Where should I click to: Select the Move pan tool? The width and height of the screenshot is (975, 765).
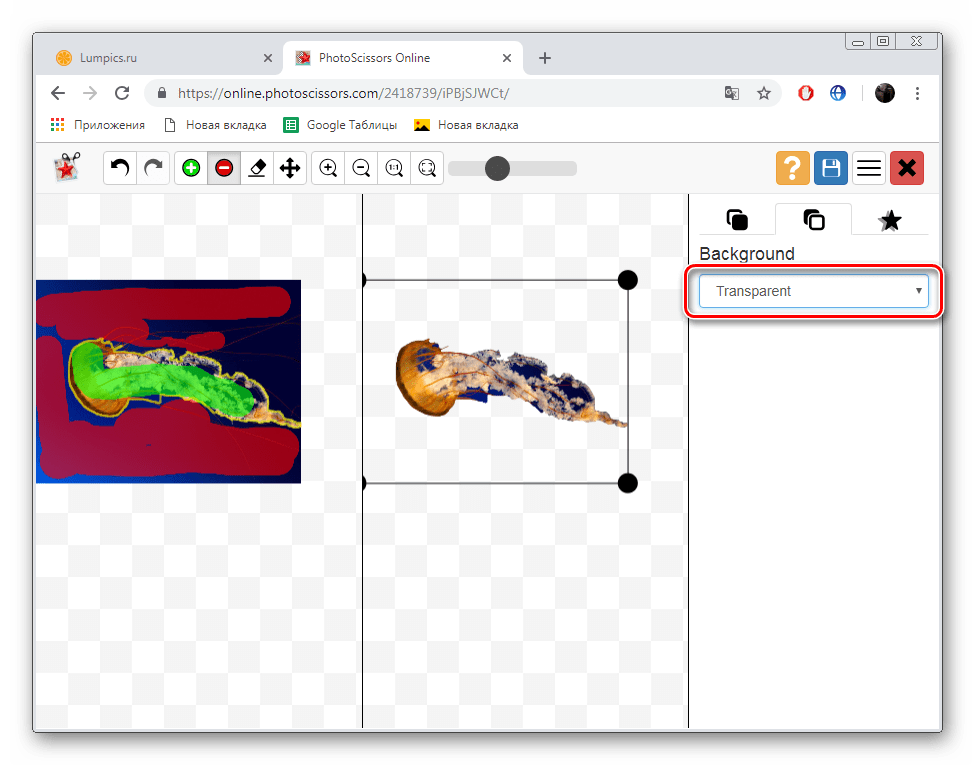click(x=290, y=168)
